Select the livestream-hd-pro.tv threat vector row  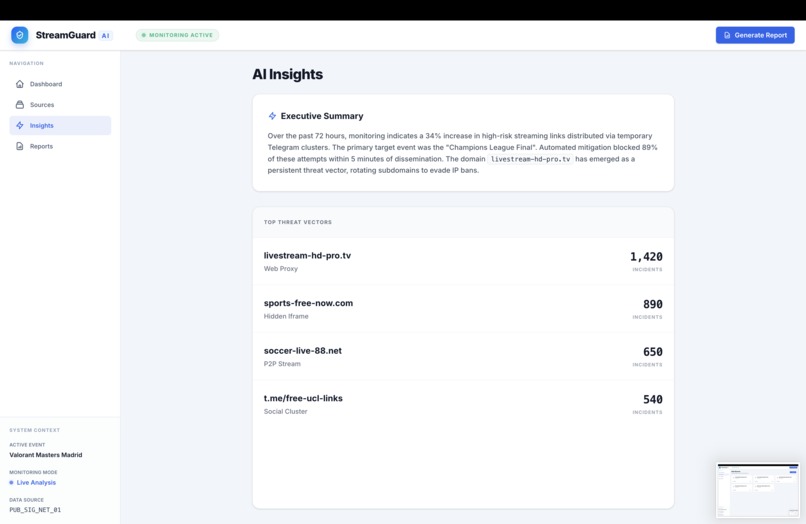(x=463, y=261)
